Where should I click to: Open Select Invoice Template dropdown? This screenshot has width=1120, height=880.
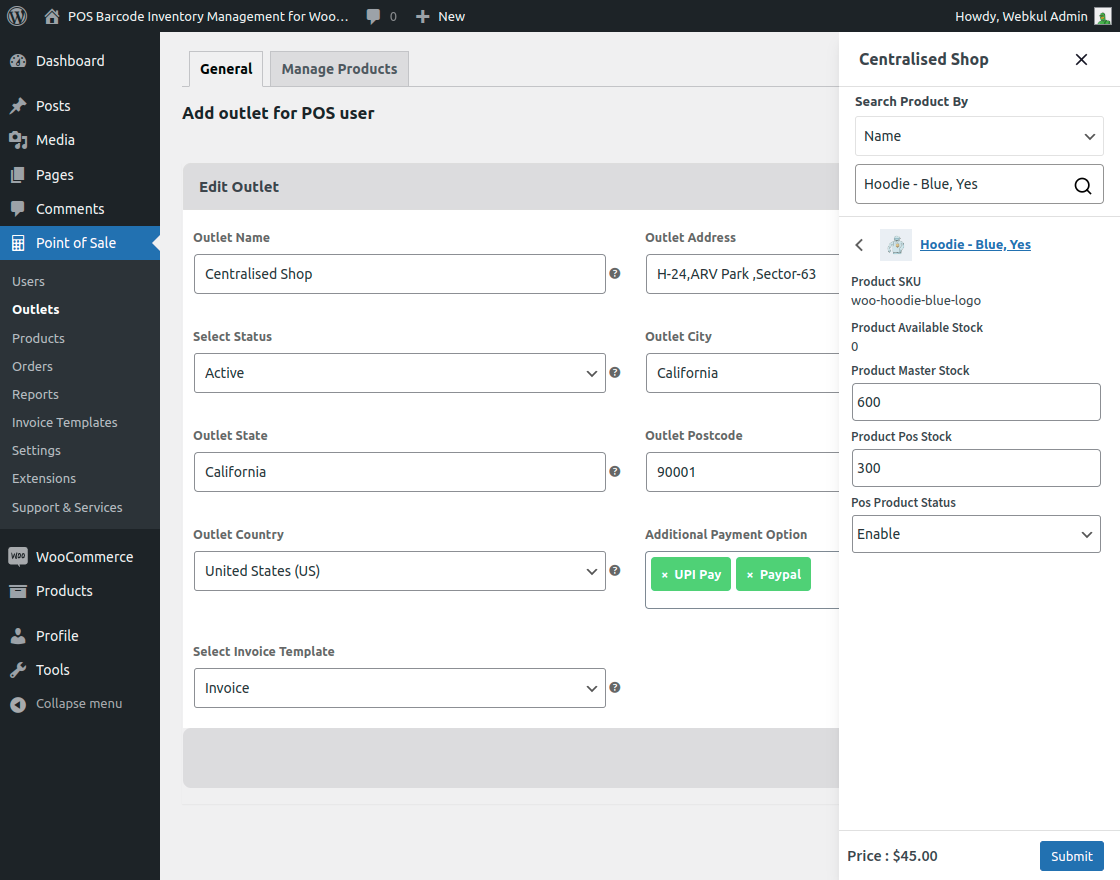point(399,688)
